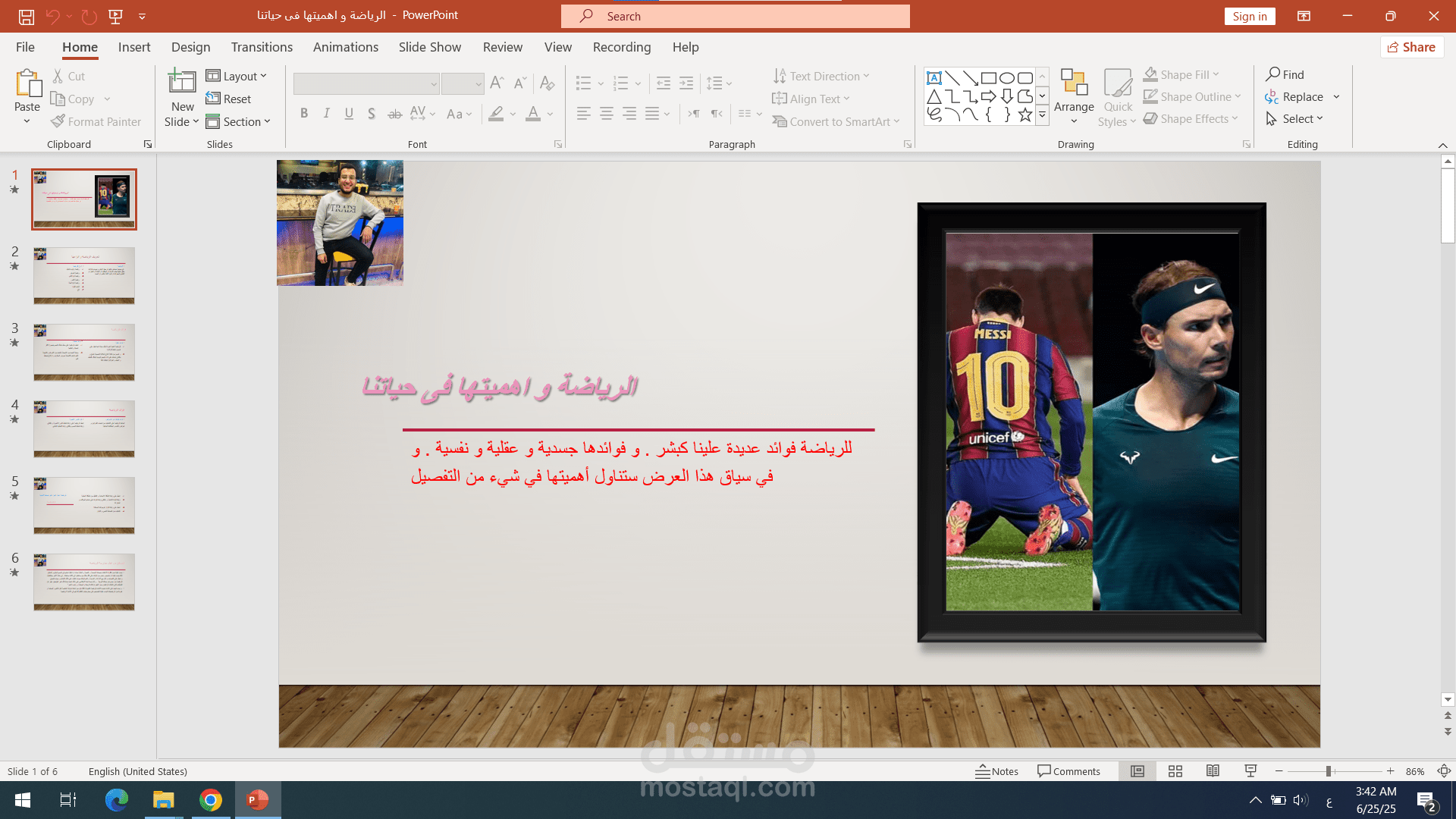The width and height of the screenshot is (1456, 819).
Task: Click English (United States) language indicator
Action: pyautogui.click(x=138, y=771)
